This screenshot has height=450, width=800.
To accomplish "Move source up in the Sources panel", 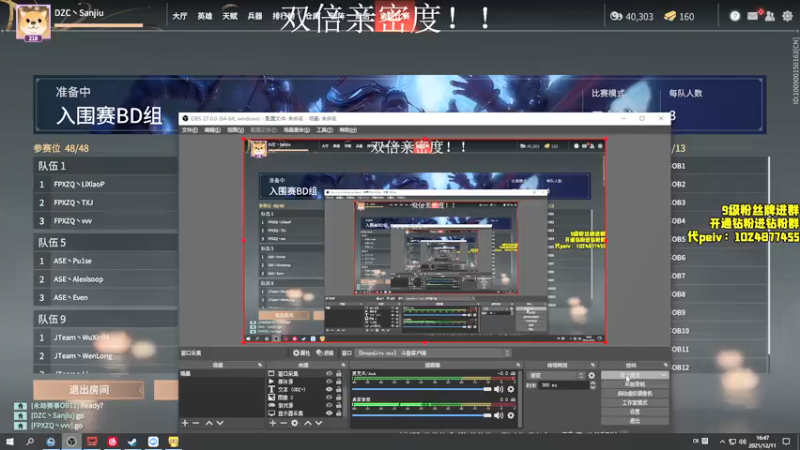I will [308, 423].
